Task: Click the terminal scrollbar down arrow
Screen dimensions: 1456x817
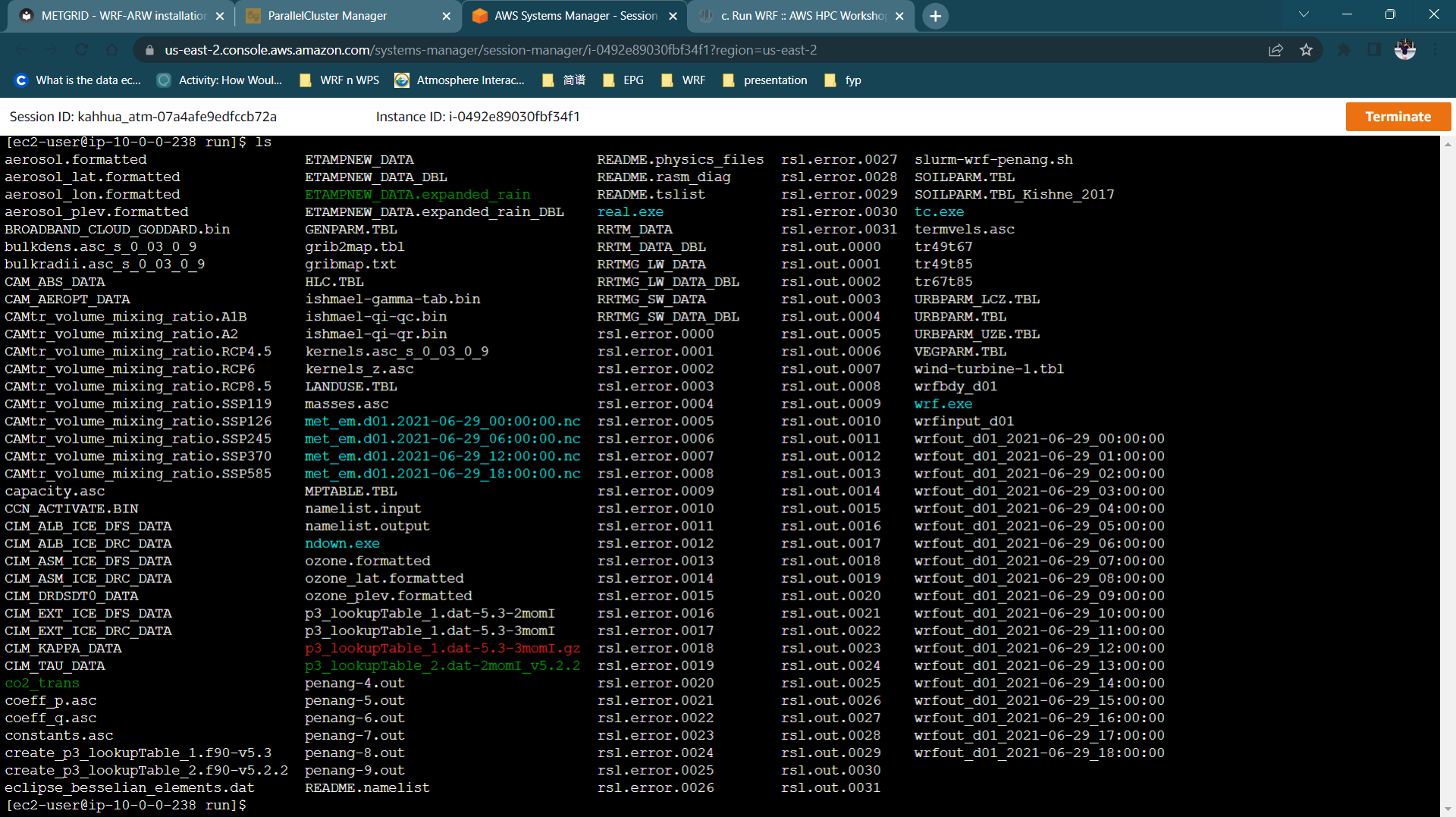Action: [1448, 809]
